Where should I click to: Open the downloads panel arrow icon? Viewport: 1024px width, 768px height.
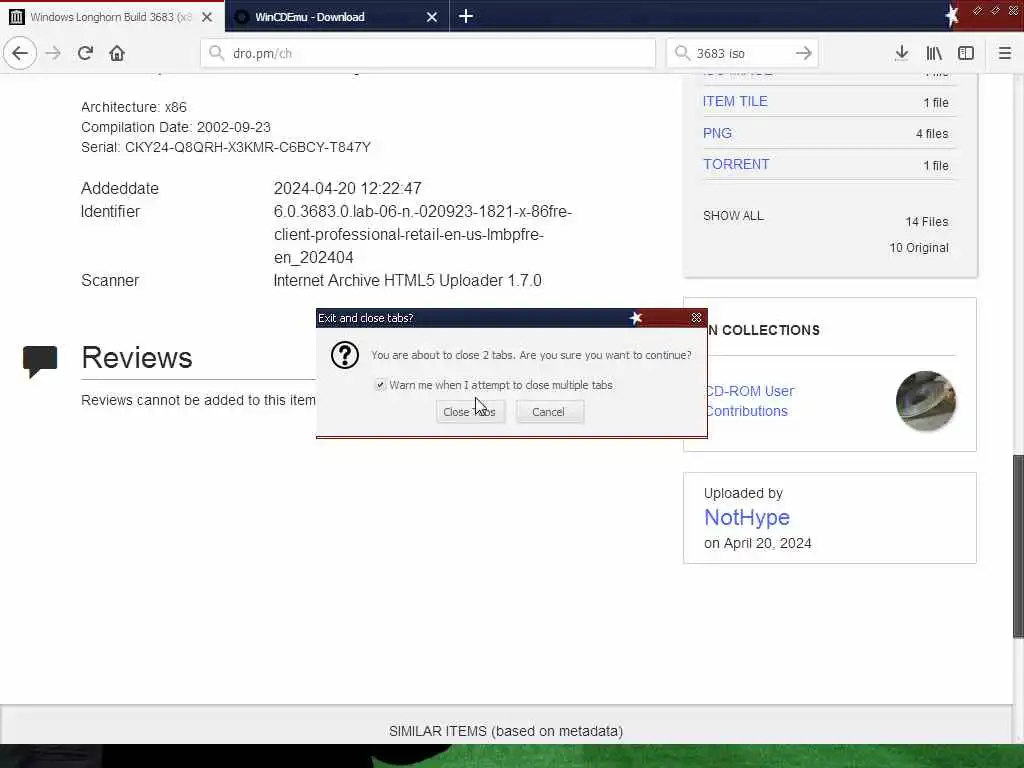[x=901, y=53]
